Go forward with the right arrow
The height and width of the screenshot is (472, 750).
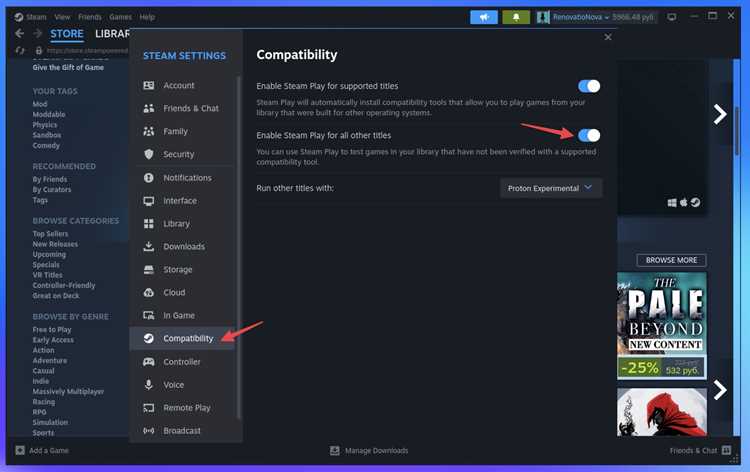38,33
